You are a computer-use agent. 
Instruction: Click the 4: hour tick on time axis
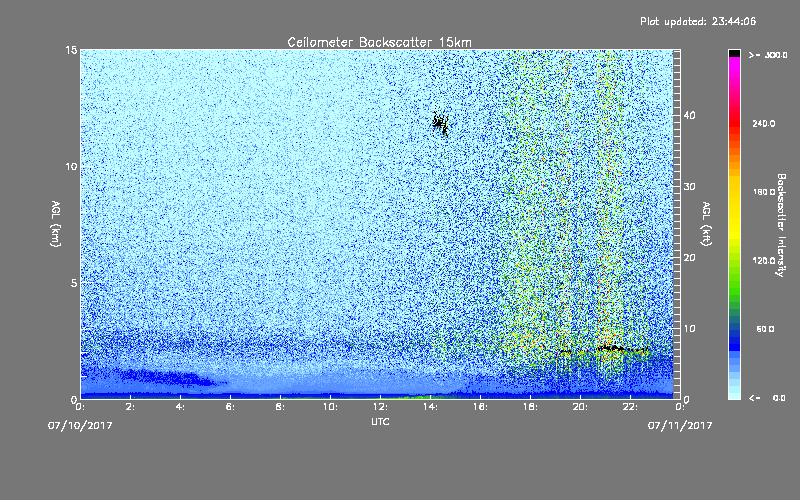[x=180, y=407]
